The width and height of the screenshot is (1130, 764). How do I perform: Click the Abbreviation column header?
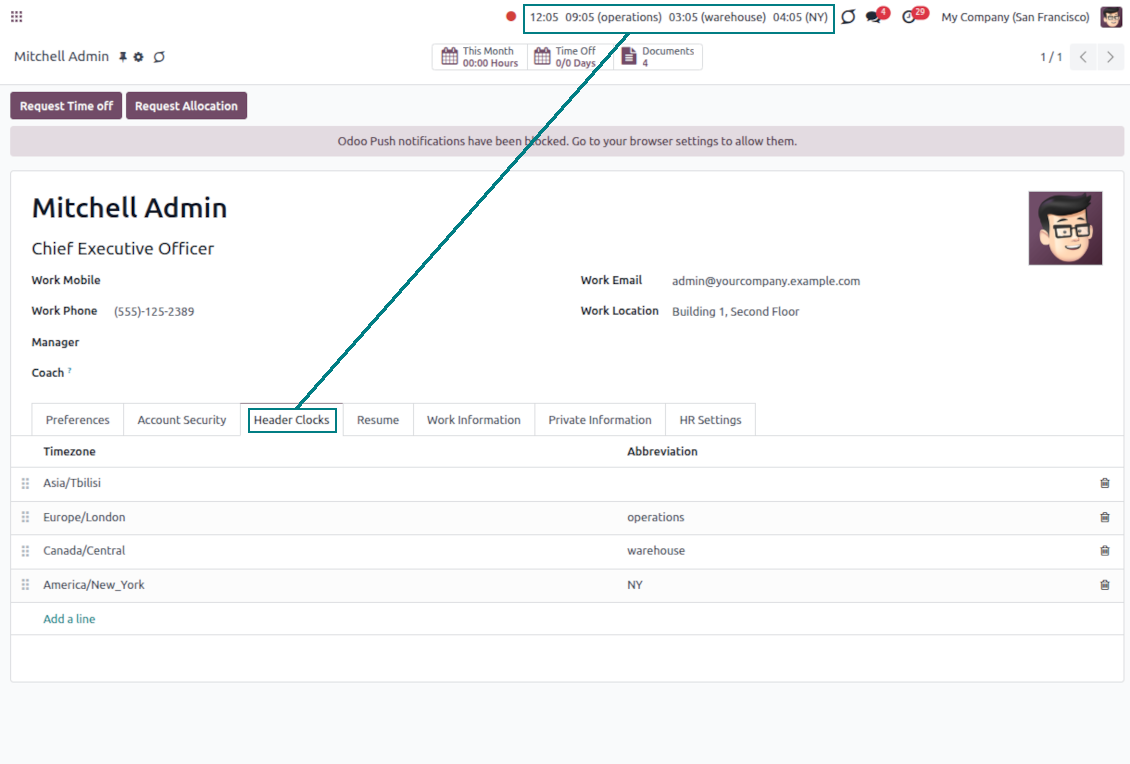pyautogui.click(x=662, y=451)
